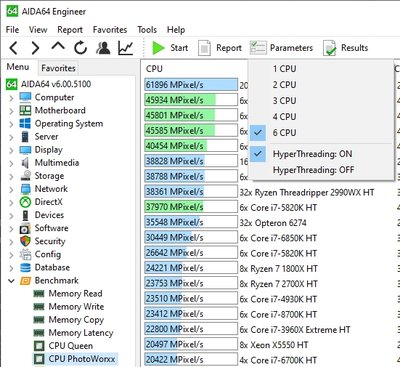
Task: Click the Forward navigation arrow
Action: [35, 48]
